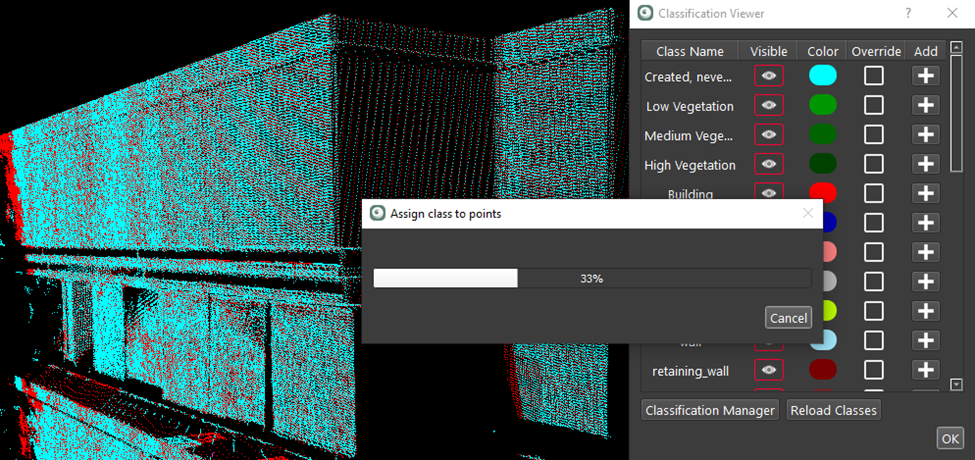Tick Override for Created, never classified
The height and width of the screenshot is (460, 975).
874,76
